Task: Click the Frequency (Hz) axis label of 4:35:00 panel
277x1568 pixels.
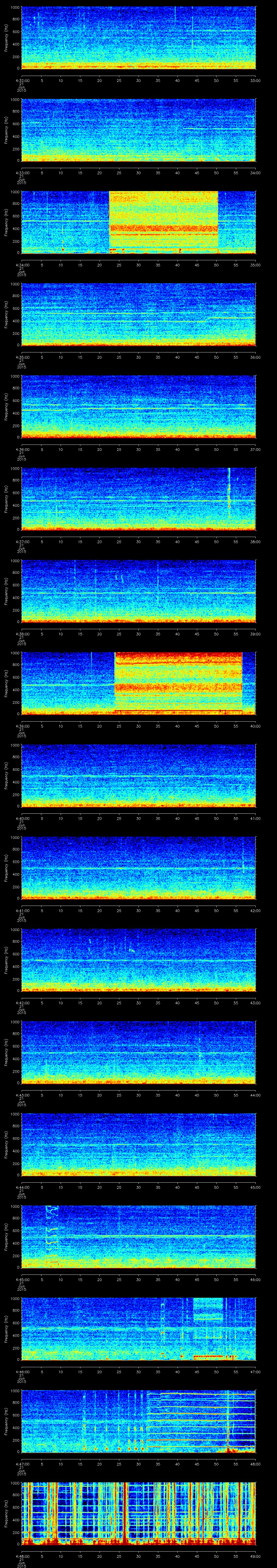Action: pos(6,314)
